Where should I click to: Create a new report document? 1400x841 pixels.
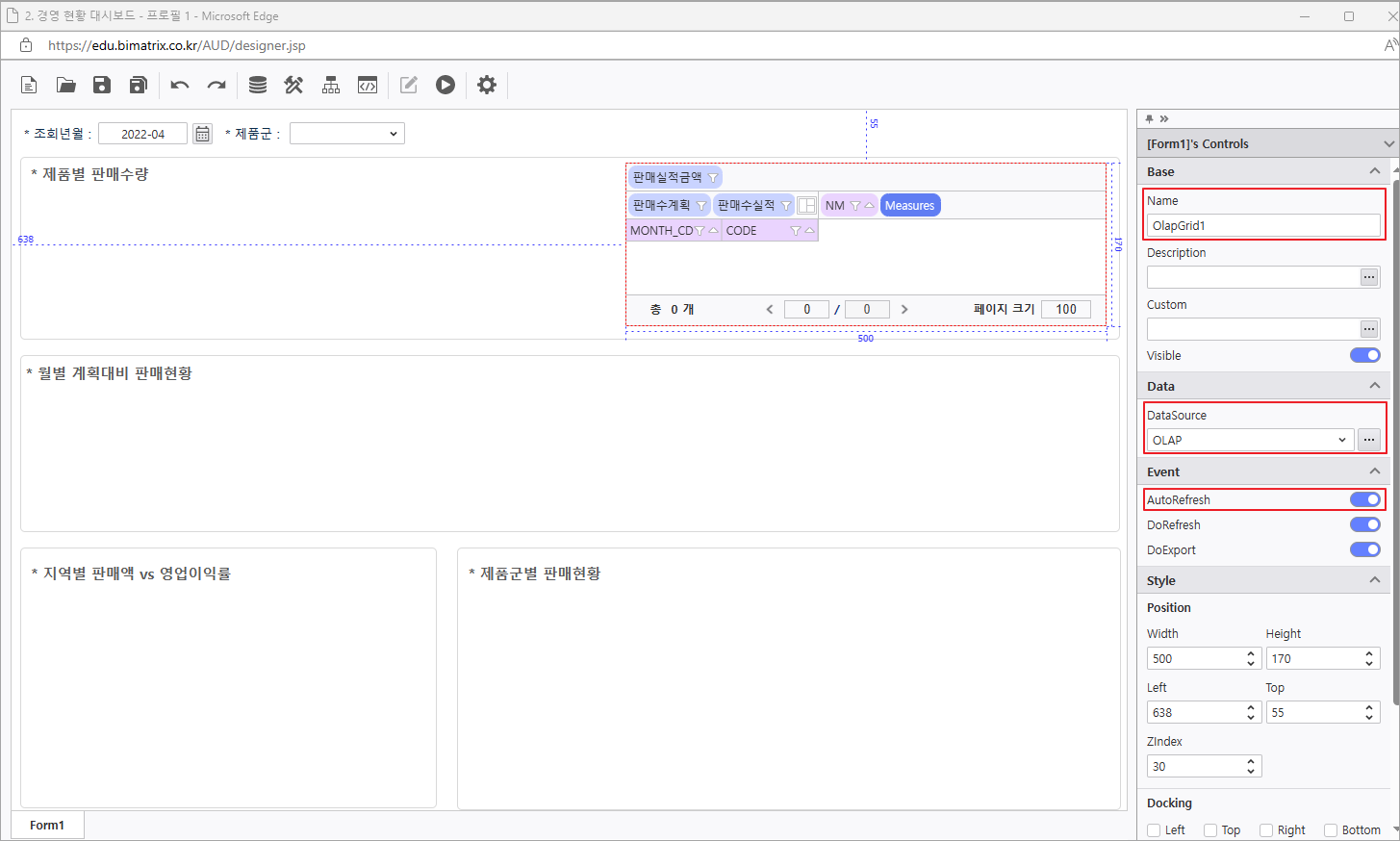click(29, 85)
